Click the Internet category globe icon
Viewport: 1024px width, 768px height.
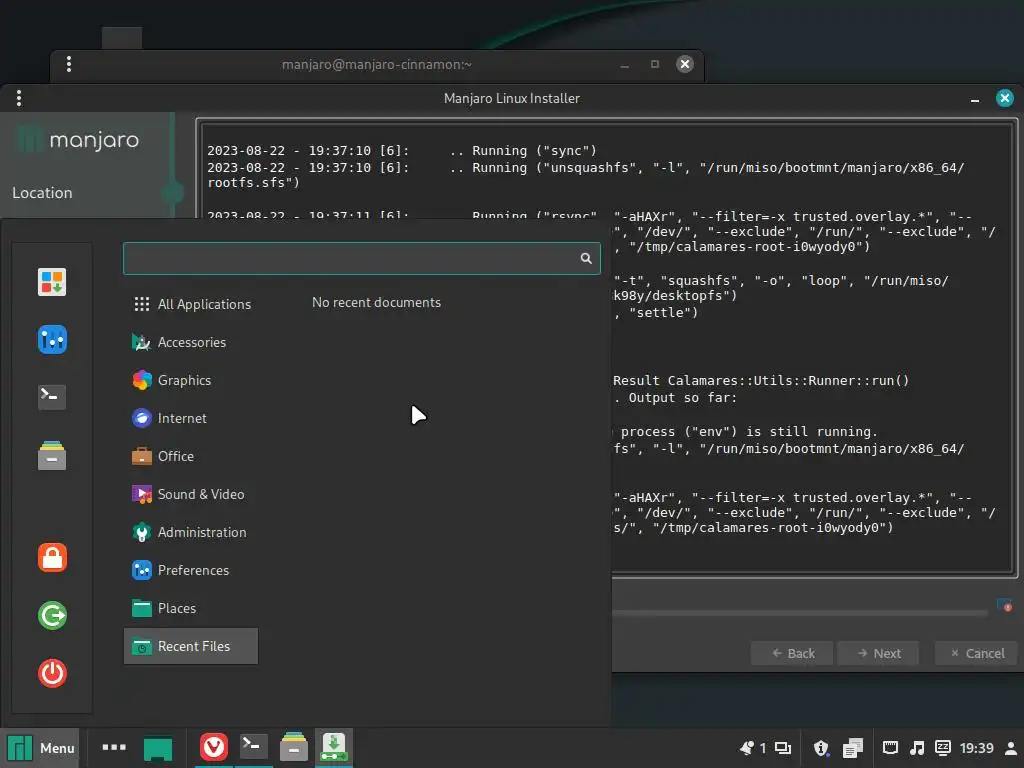142,418
